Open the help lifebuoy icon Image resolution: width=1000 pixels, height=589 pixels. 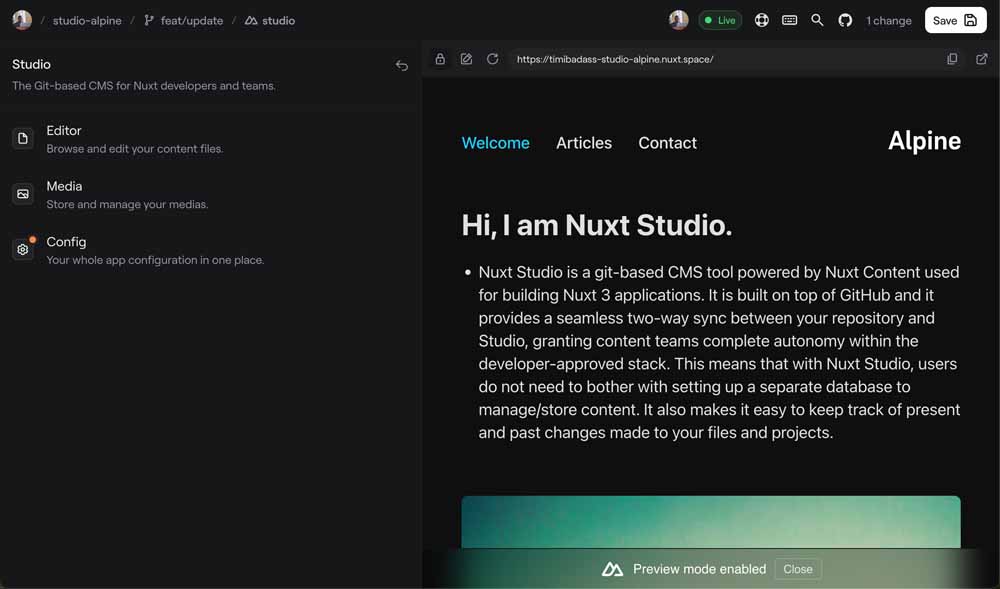click(762, 20)
